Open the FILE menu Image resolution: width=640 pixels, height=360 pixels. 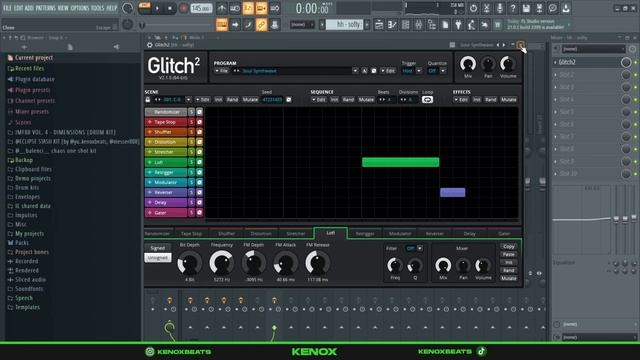point(7,8)
